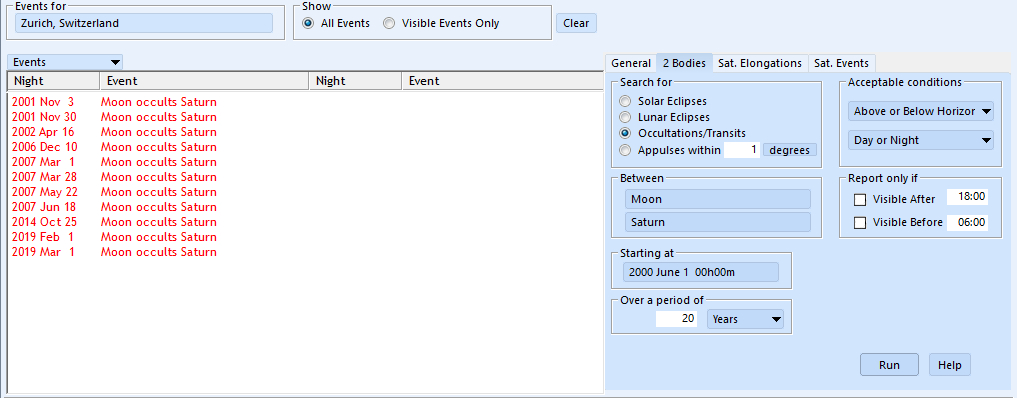Click the Saturn body selector

pyautogui.click(x=717, y=222)
